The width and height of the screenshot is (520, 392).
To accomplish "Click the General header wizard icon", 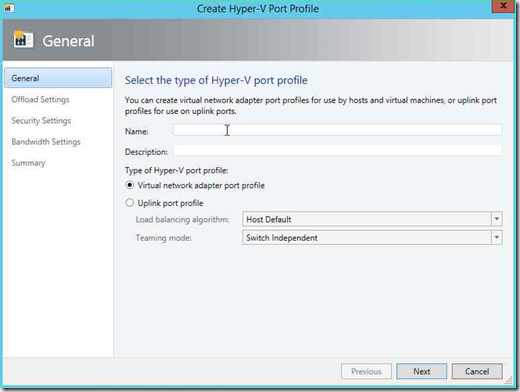I will (x=23, y=40).
